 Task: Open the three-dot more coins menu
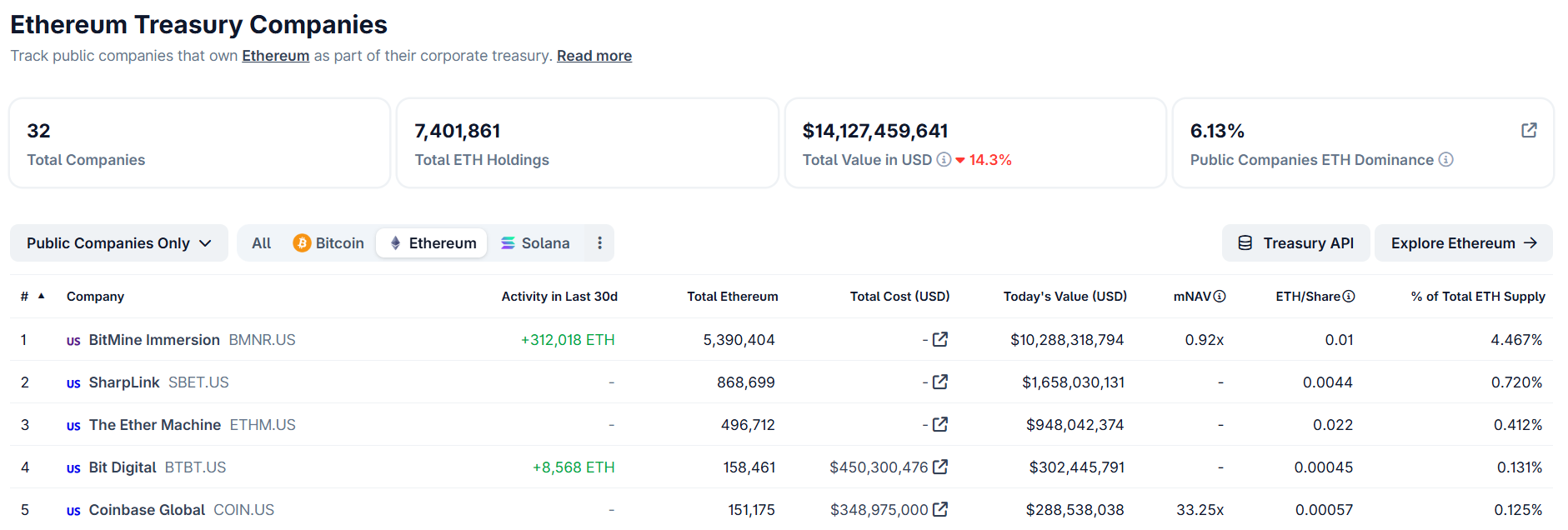tap(599, 242)
